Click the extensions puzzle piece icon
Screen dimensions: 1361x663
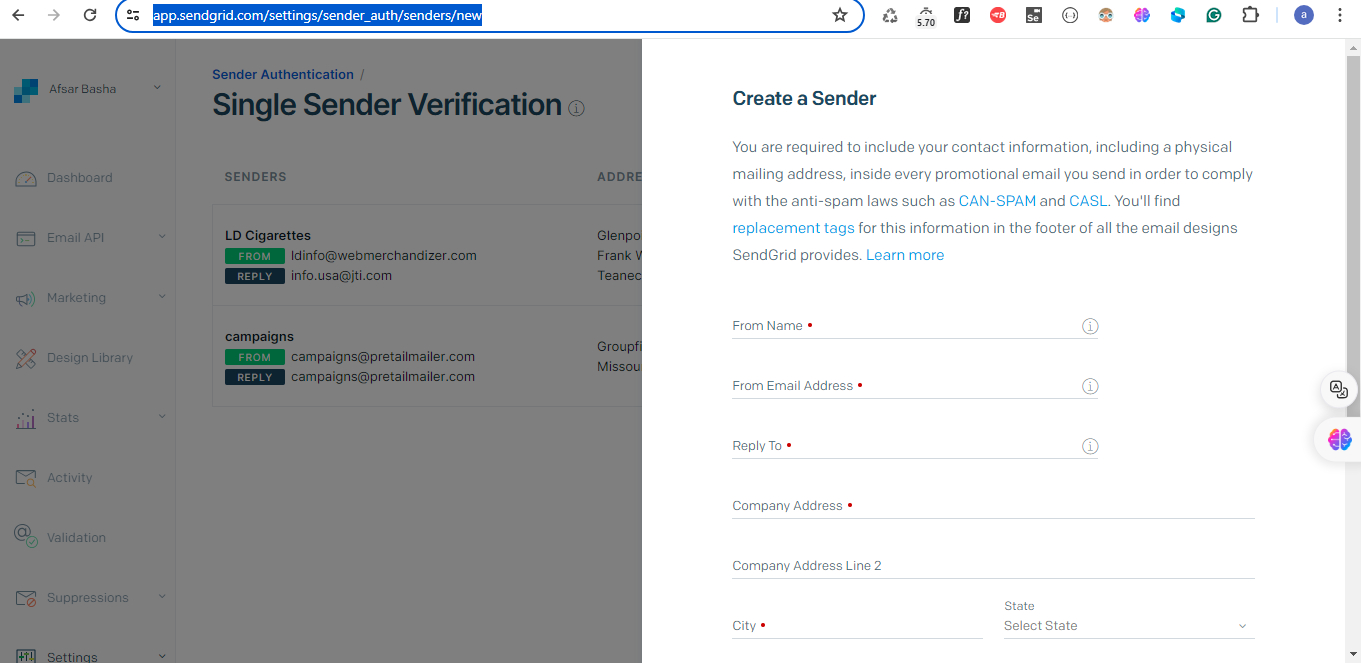pos(1251,15)
